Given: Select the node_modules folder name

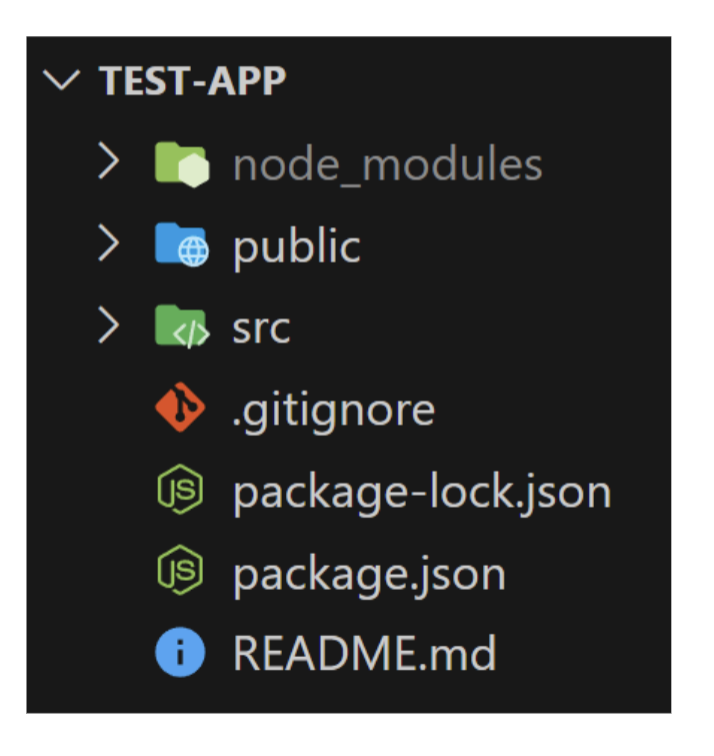Looking at the screenshot, I should click(x=387, y=164).
